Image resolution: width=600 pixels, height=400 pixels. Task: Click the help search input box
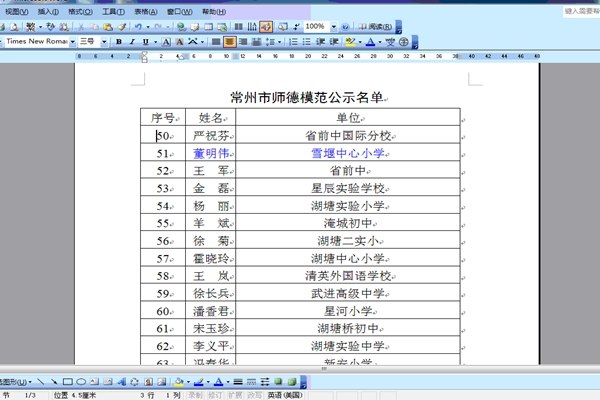click(581, 11)
